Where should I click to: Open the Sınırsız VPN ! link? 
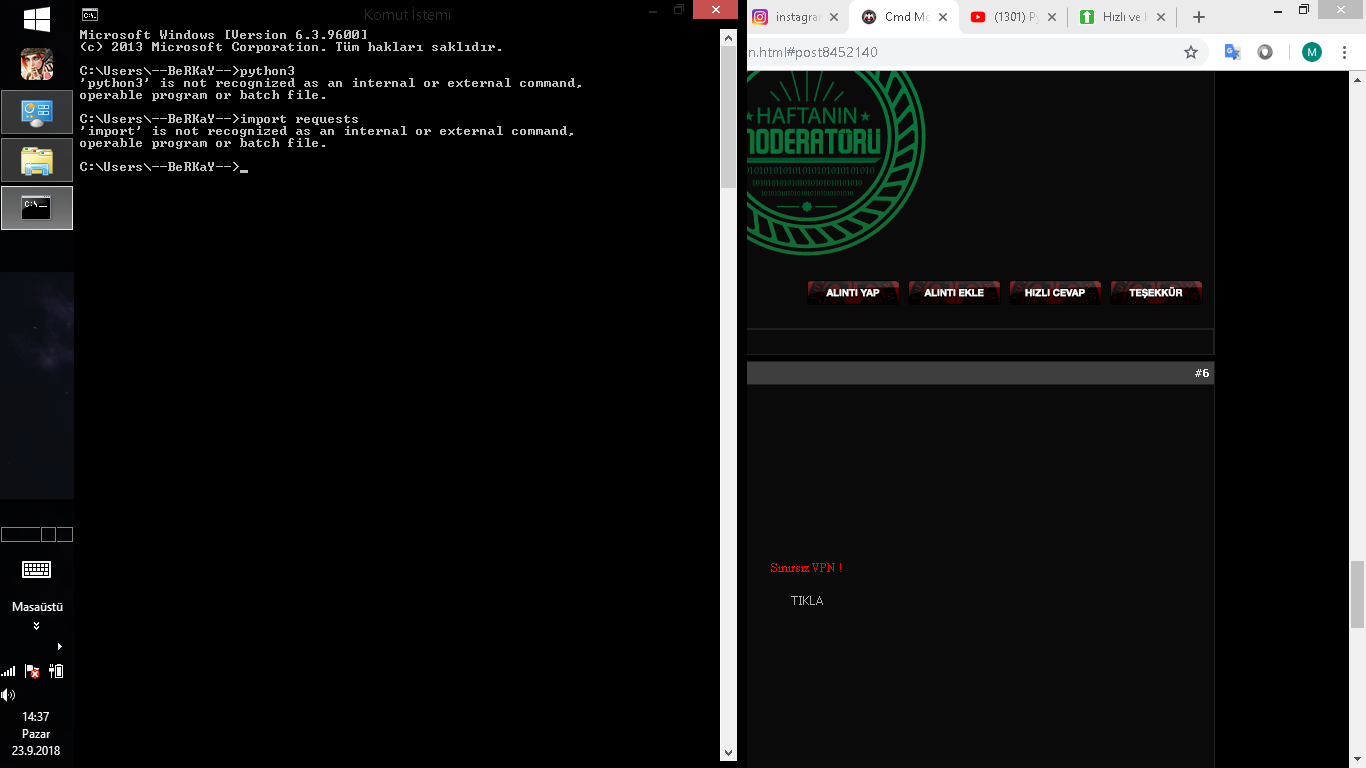(x=806, y=568)
